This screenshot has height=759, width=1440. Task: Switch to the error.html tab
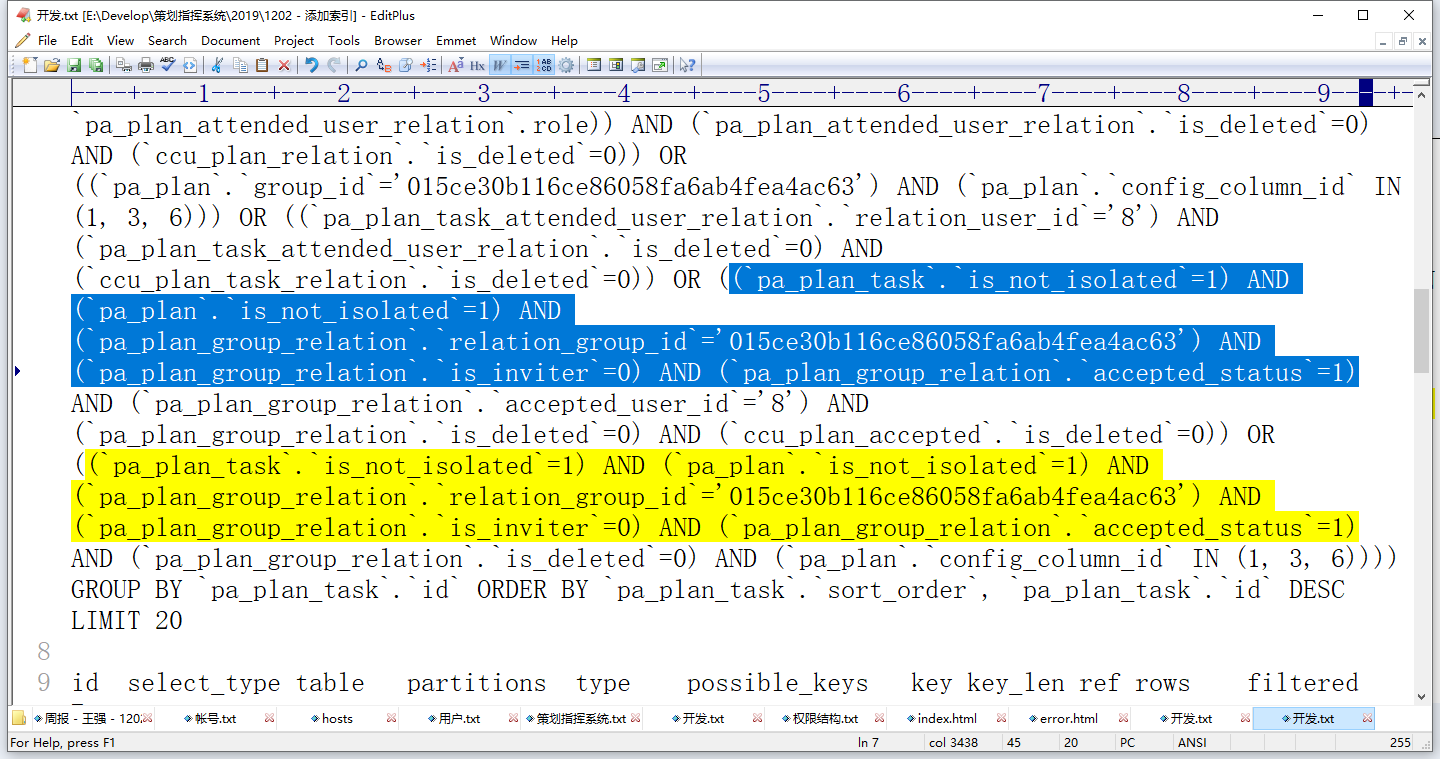1069,718
